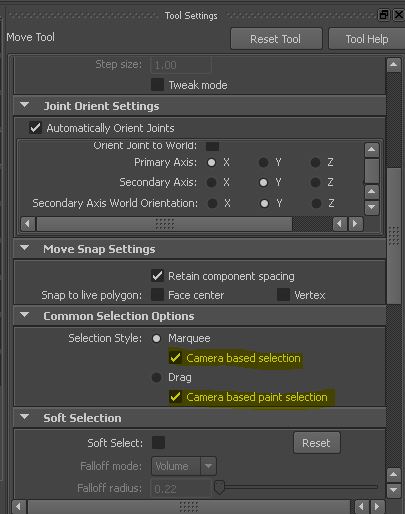Enable Soft Select checkbox
Screen dimensions: 405x514
(x=158, y=443)
